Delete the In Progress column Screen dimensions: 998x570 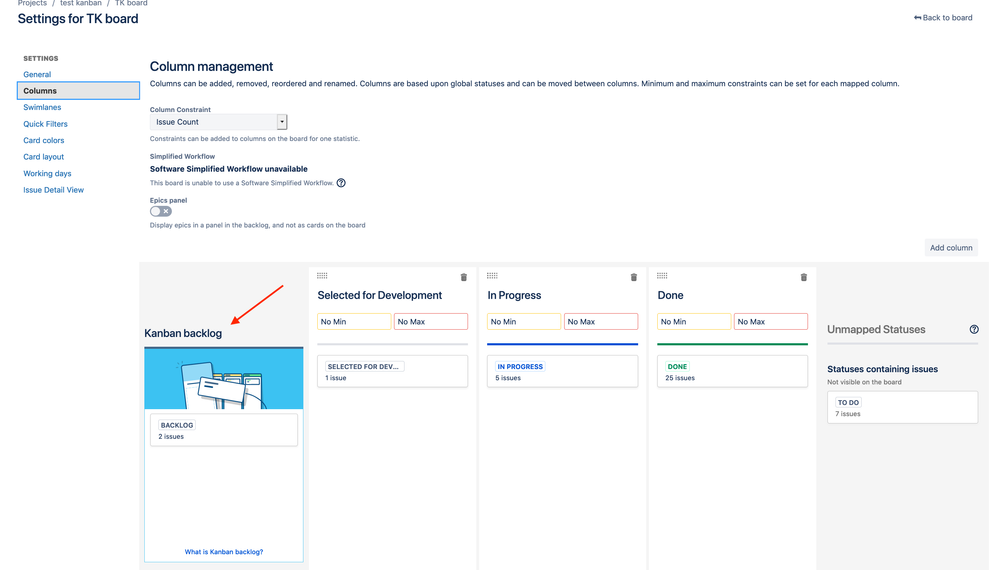[x=633, y=277]
